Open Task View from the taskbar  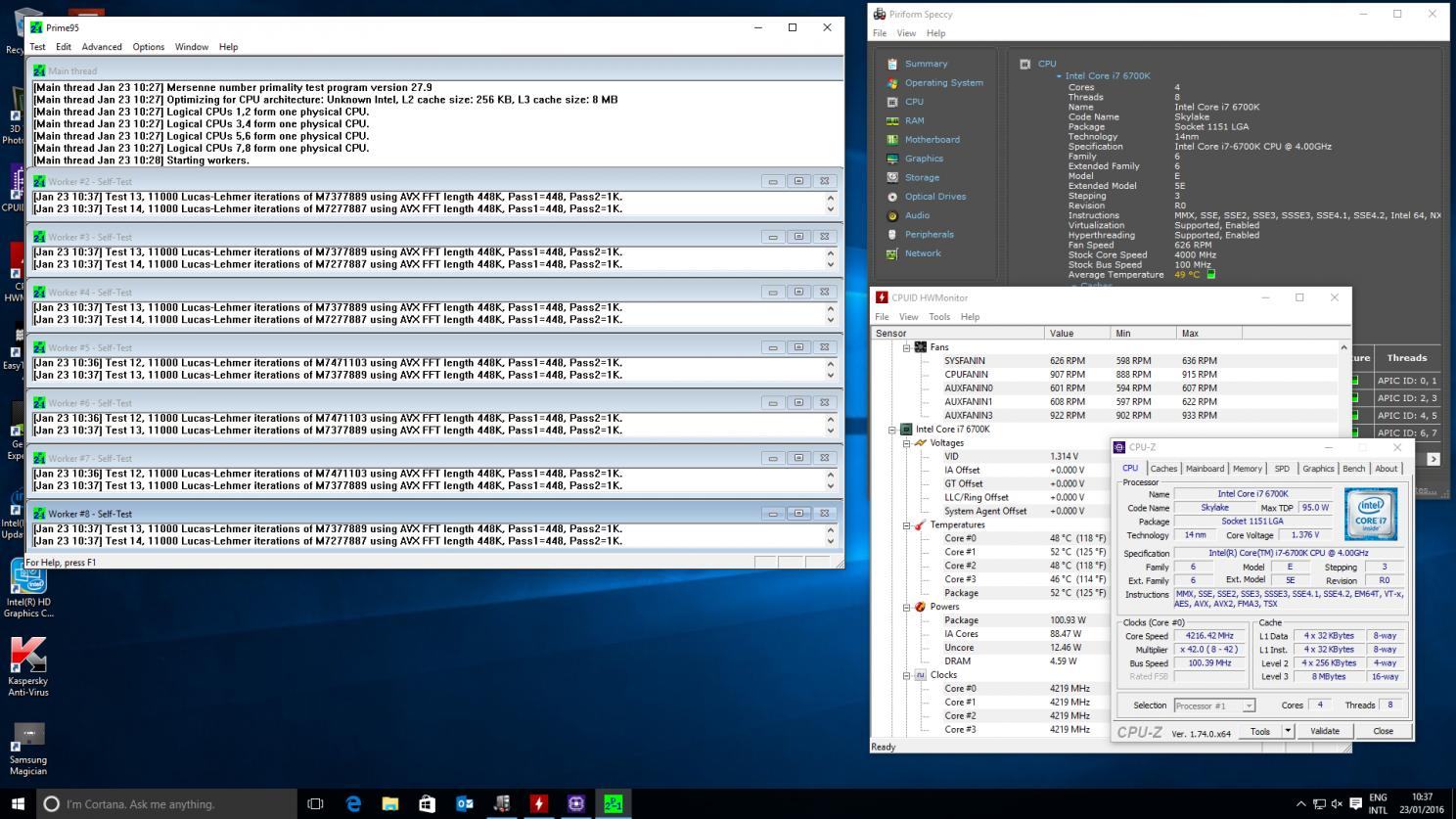[x=315, y=803]
